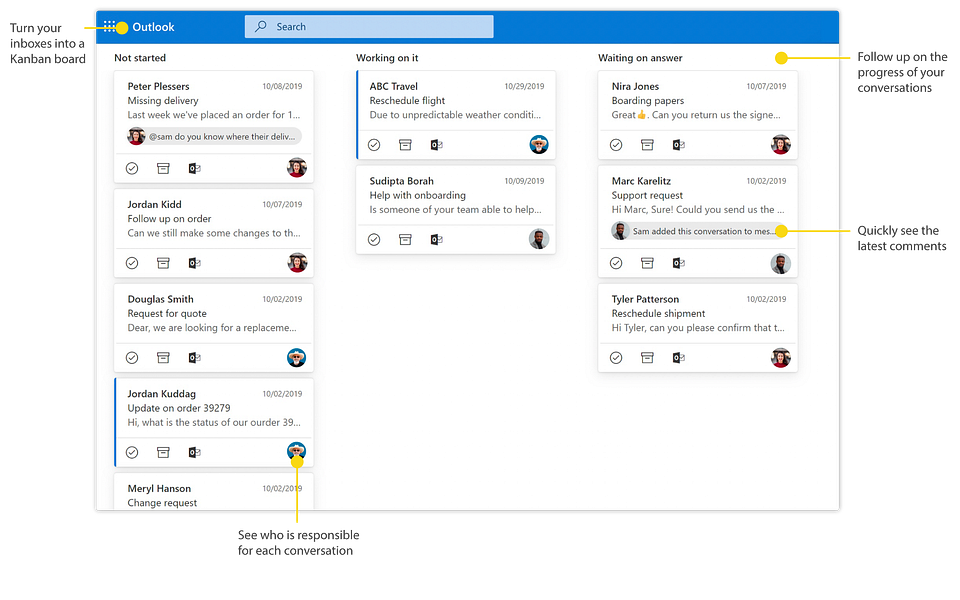Screen dimensions: 960x600
Task: Archive the Douglas Smith conversation
Action: pyautogui.click(x=163, y=358)
